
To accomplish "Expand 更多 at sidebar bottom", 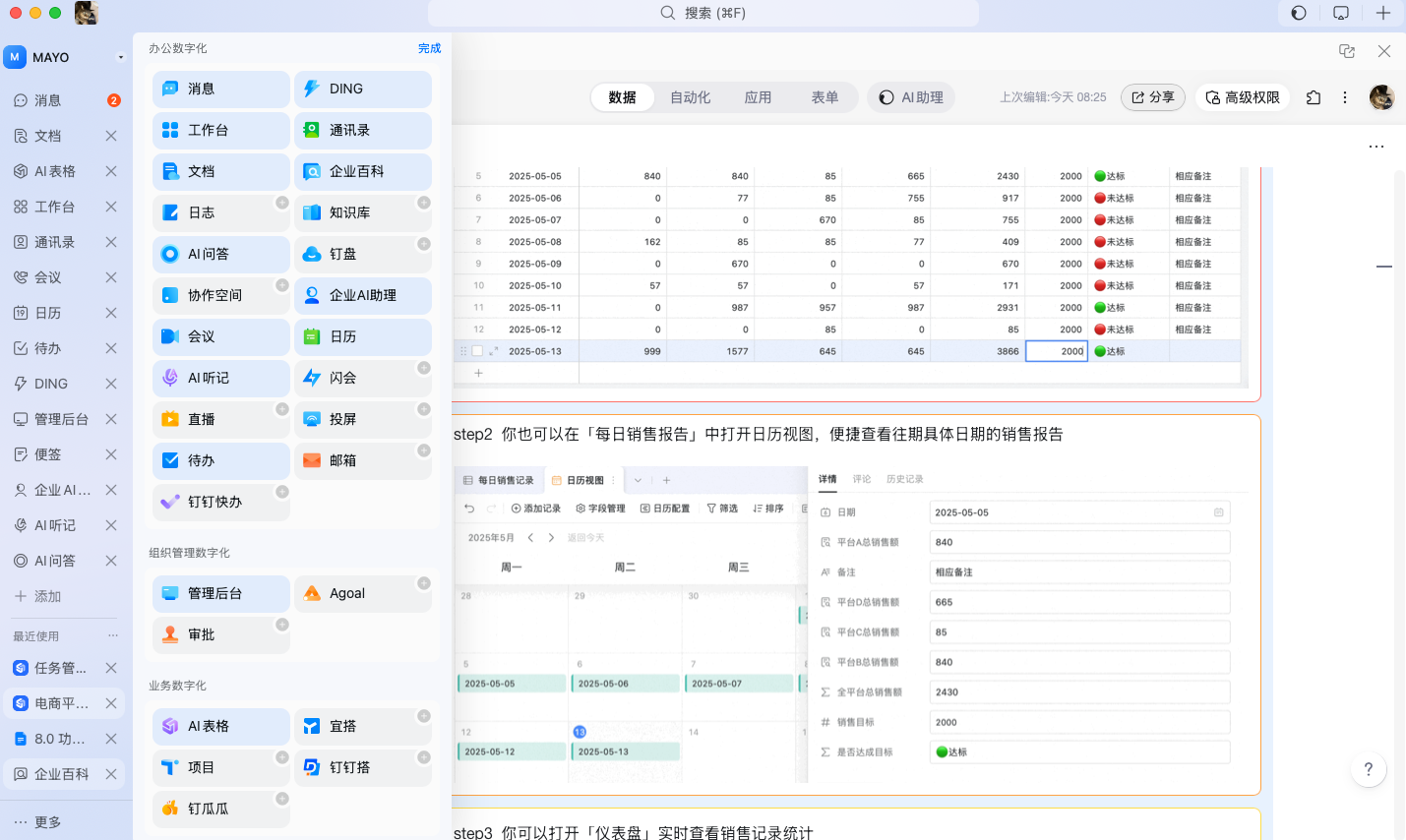I will 37,822.
